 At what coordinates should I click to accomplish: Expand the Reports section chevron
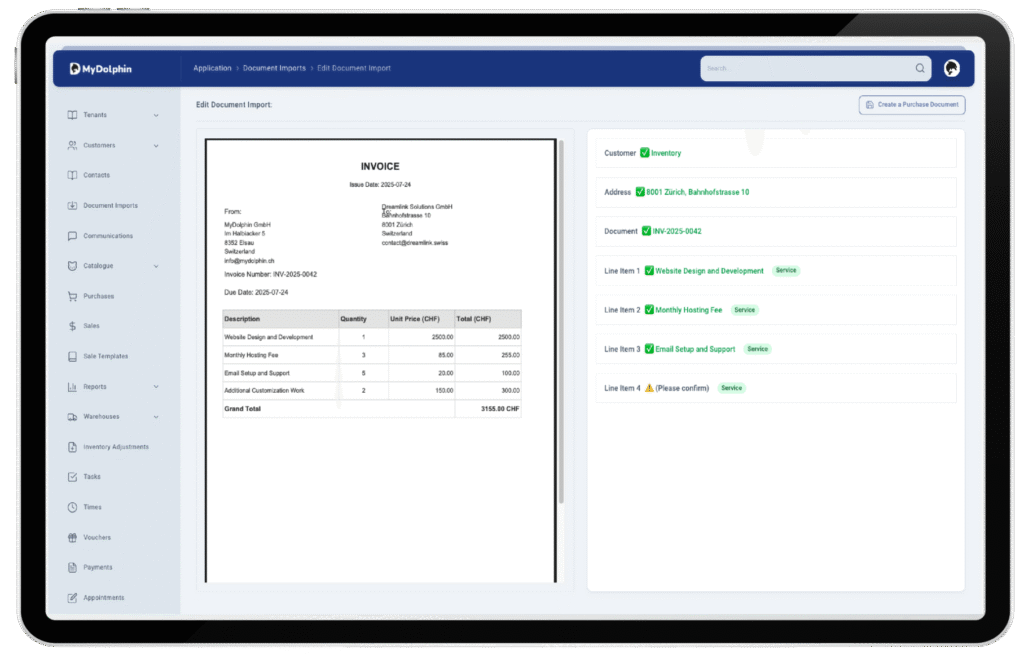[x=156, y=387]
